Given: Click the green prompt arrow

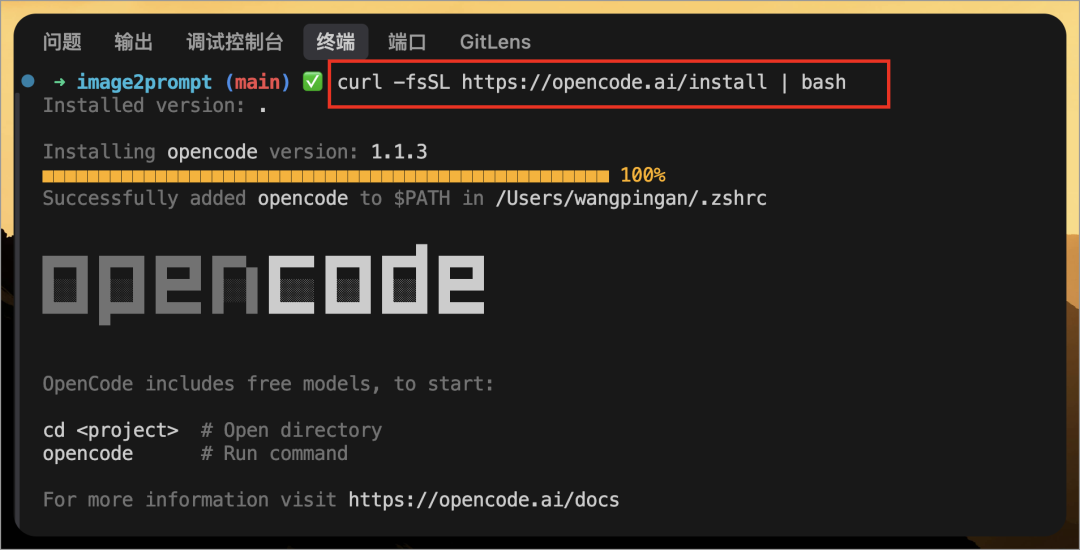Looking at the screenshot, I should (x=60, y=82).
